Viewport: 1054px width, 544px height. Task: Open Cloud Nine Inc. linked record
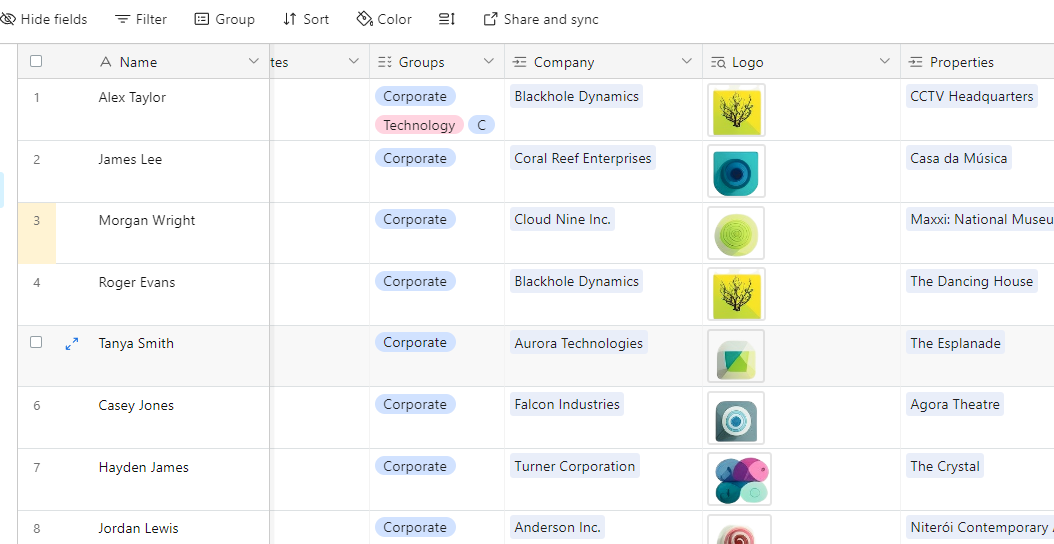(x=563, y=219)
